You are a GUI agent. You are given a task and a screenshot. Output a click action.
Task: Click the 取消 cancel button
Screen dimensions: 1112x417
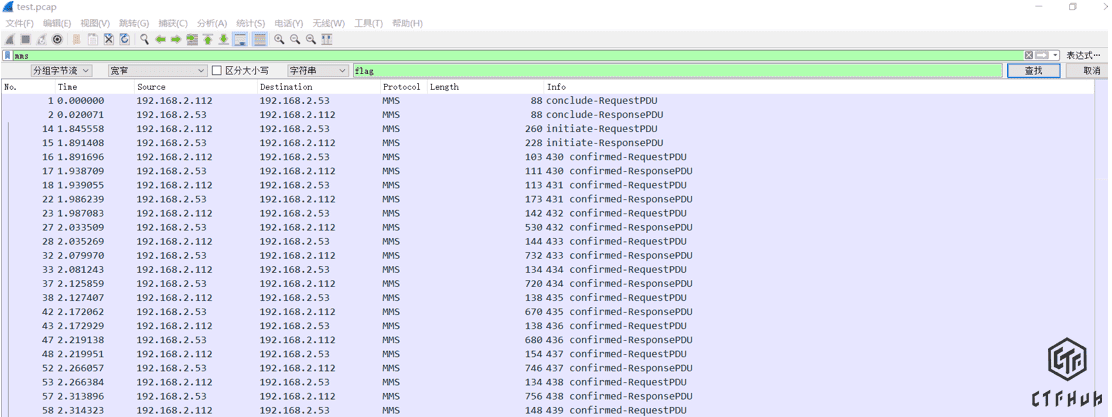(x=1090, y=71)
